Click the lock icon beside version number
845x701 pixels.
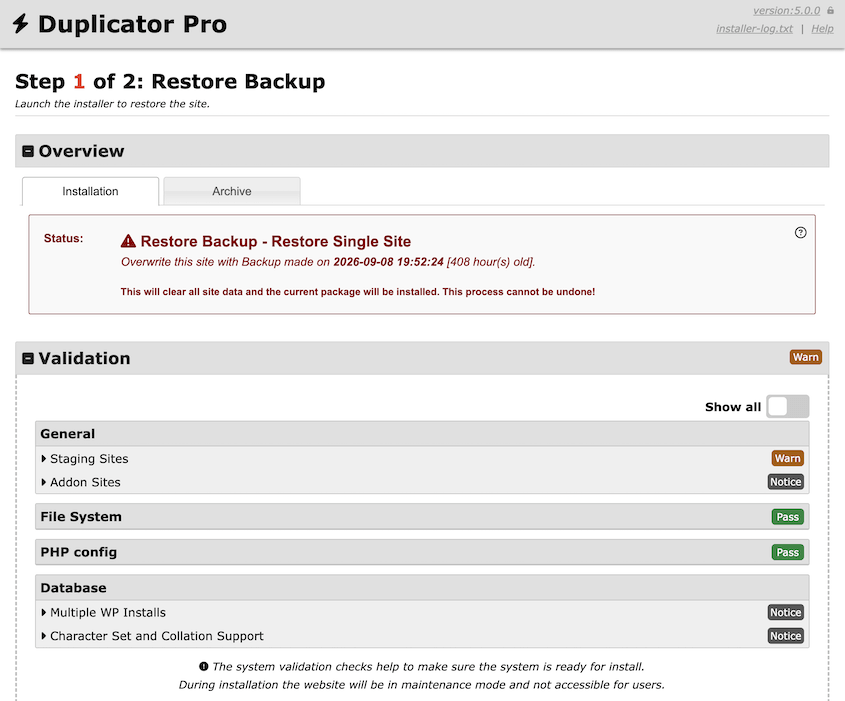(830, 10)
